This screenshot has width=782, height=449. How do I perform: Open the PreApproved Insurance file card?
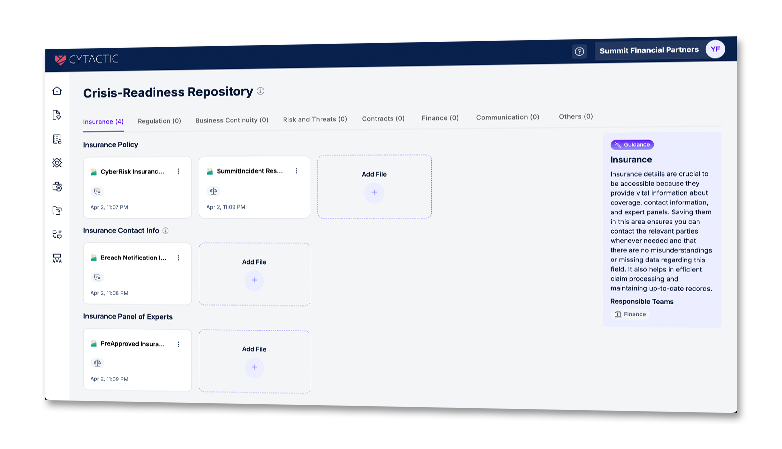(137, 360)
